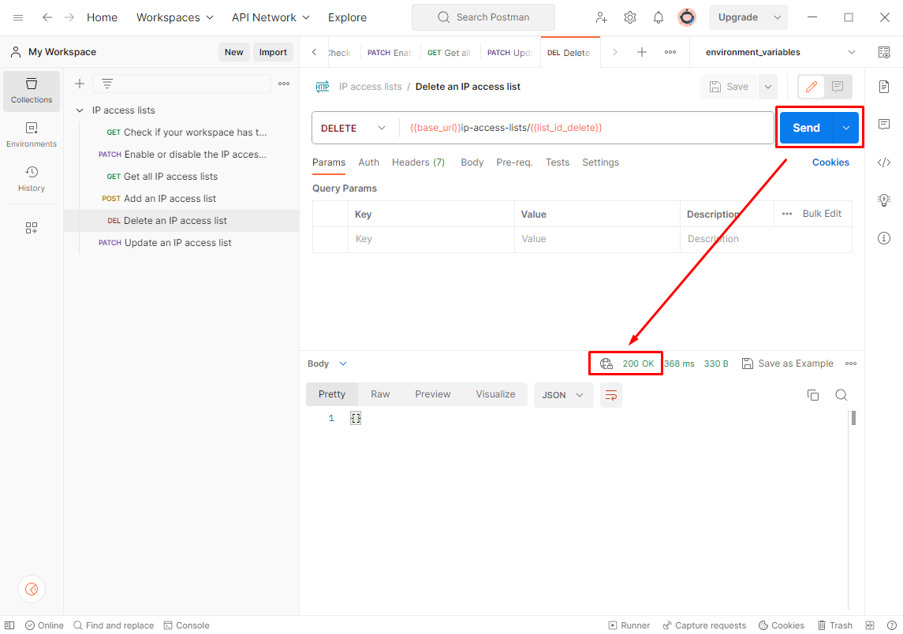
Task: Toggle the line wrap button in the response
Action: pyautogui.click(x=610, y=395)
